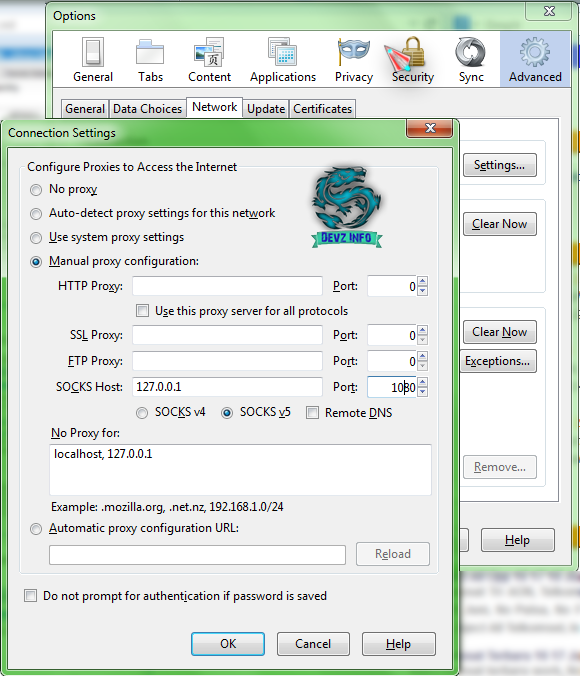Click the SSL Proxy port number field

392,335
